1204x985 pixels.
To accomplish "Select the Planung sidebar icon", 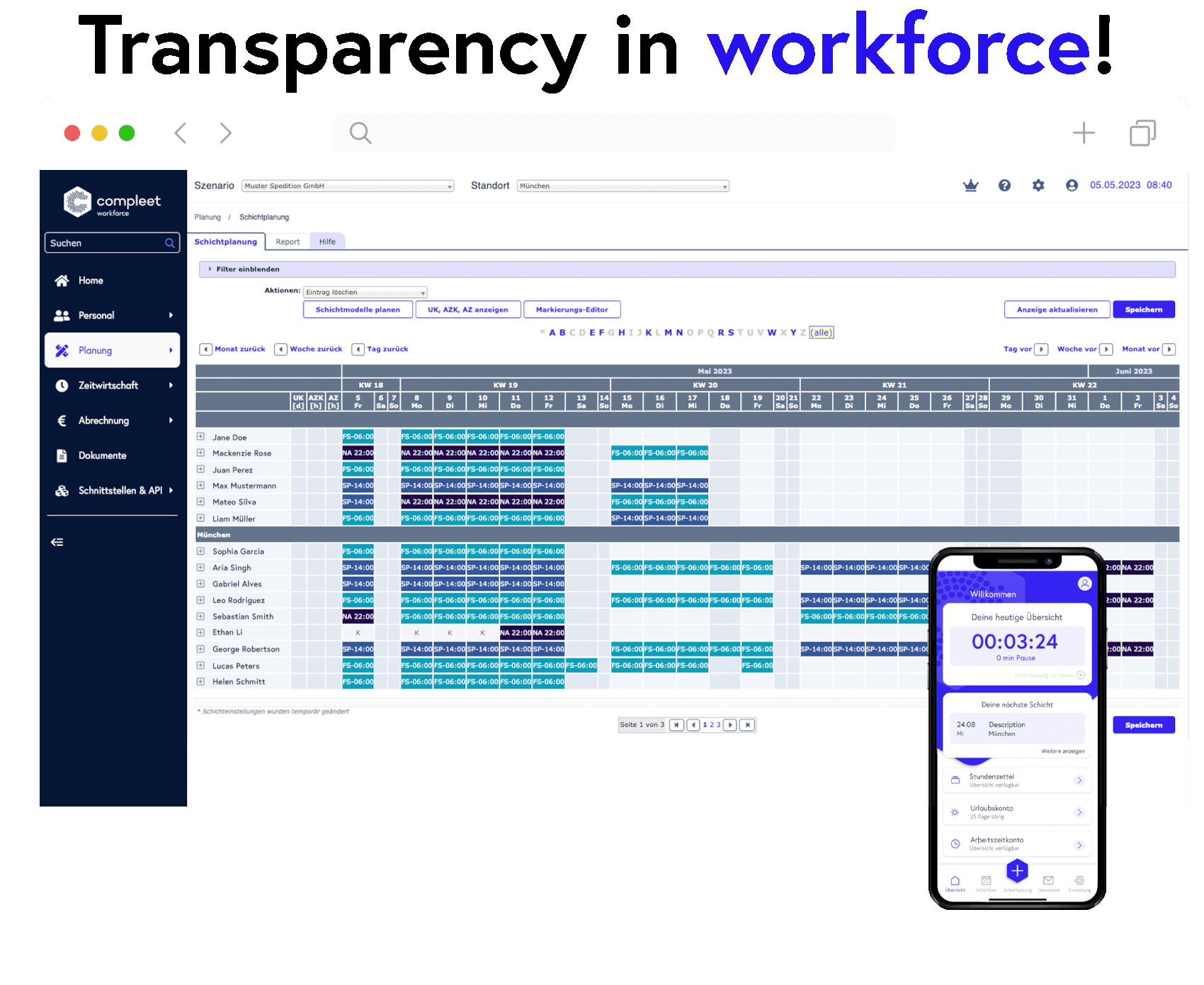I will 62,351.
